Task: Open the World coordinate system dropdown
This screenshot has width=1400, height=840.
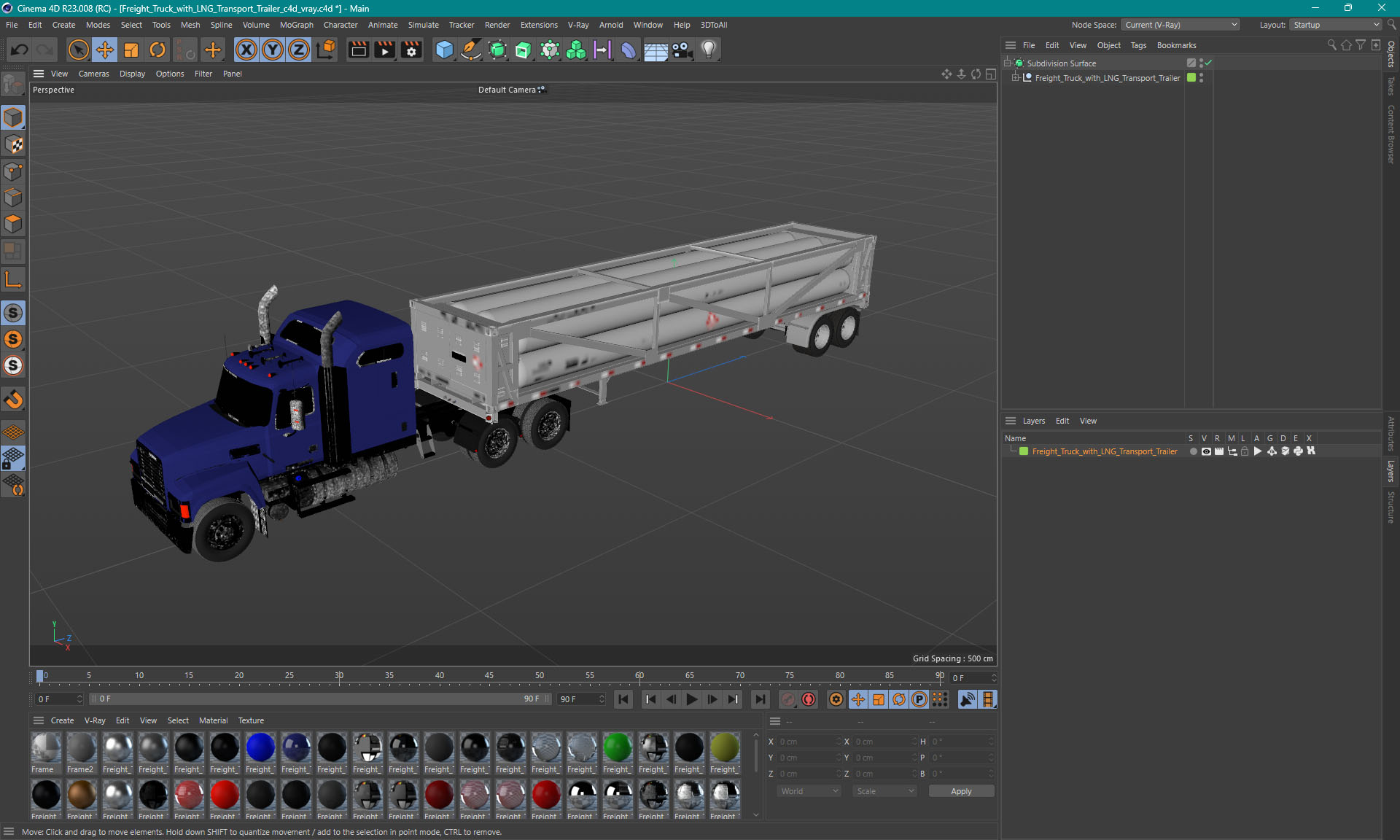Action: (809, 791)
